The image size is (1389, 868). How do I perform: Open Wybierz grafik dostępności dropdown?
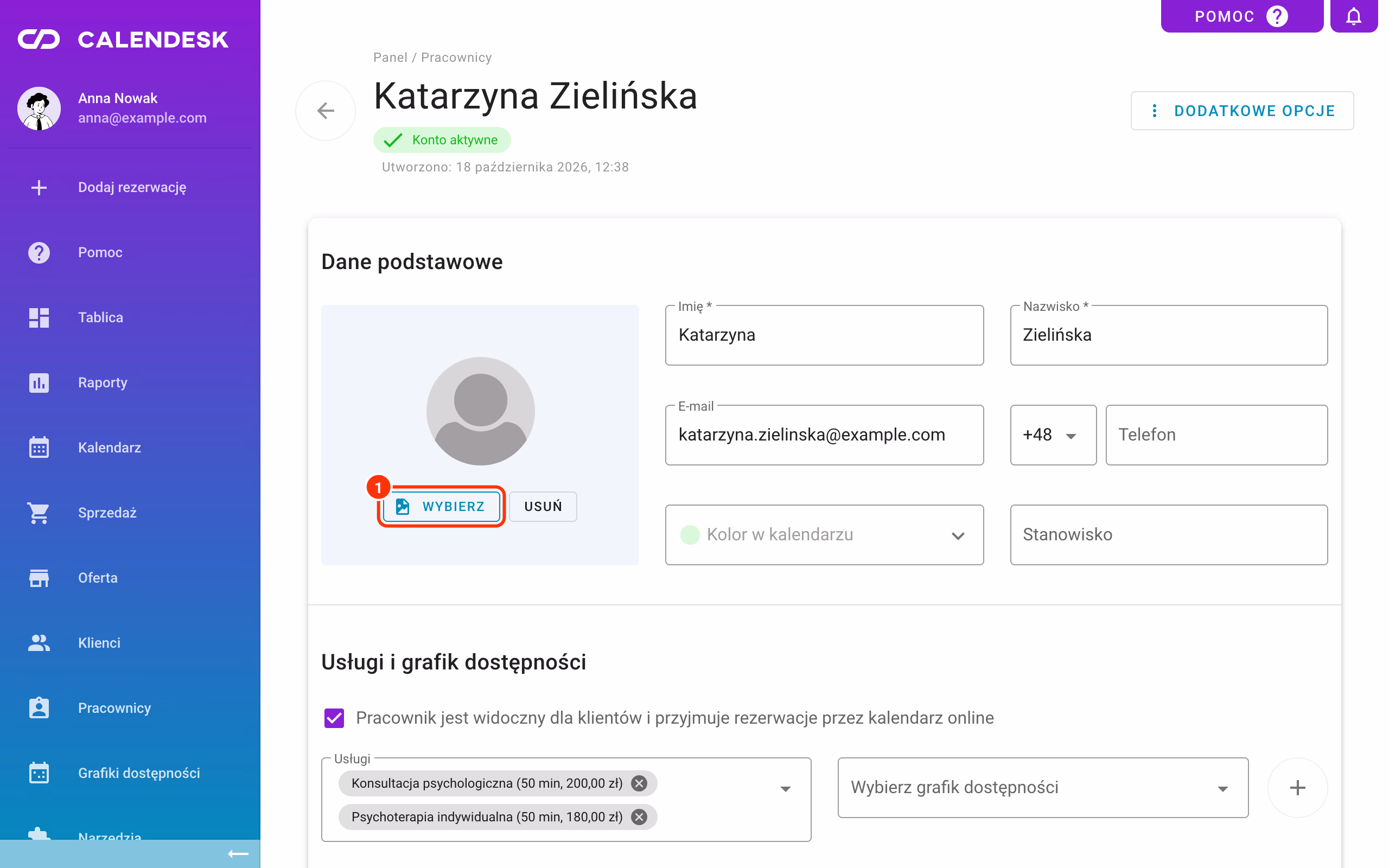pyautogui.click(x=1042, y=788)
